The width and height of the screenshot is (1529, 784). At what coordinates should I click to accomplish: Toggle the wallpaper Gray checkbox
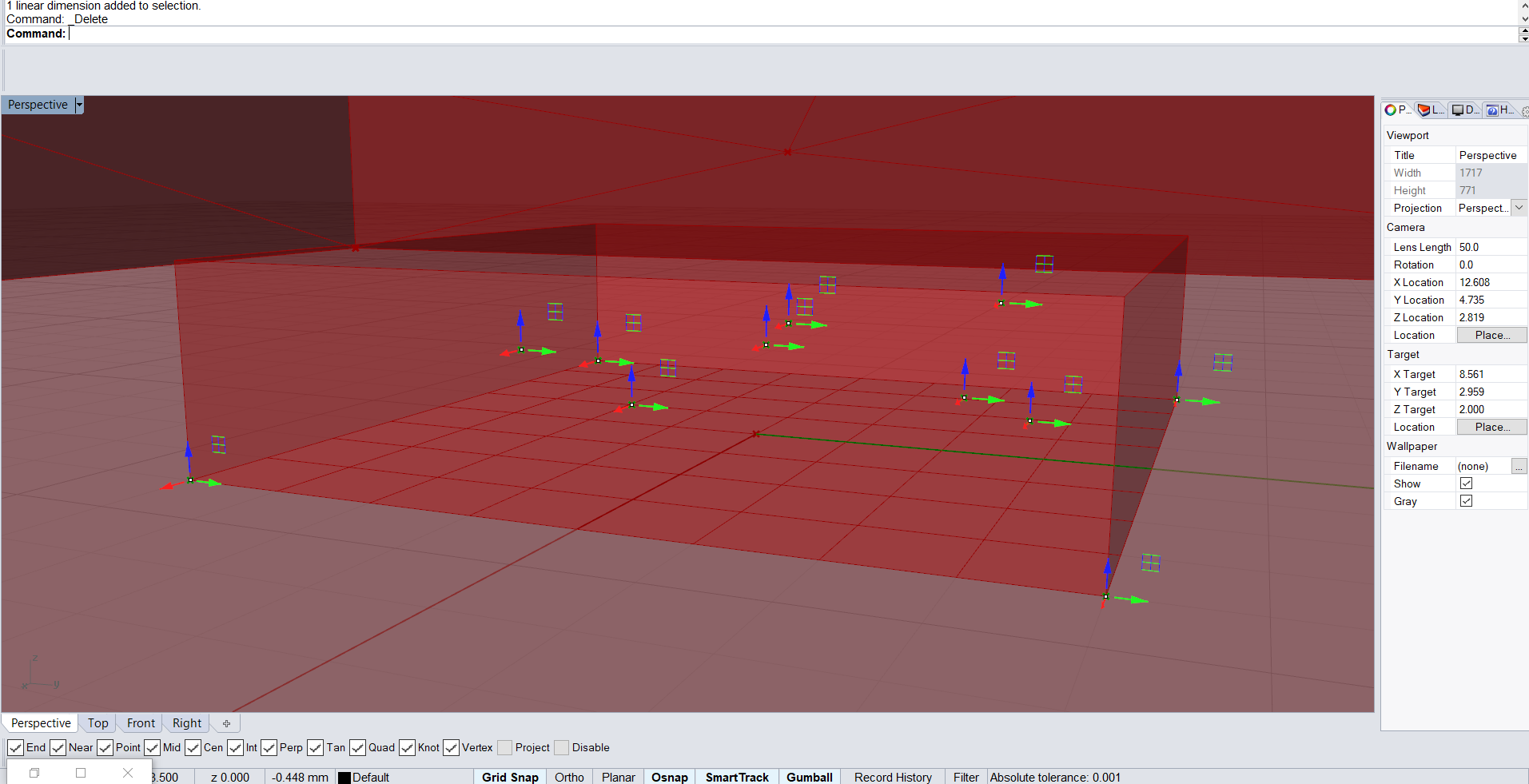pyautogui.click(x=1466, y=501)
